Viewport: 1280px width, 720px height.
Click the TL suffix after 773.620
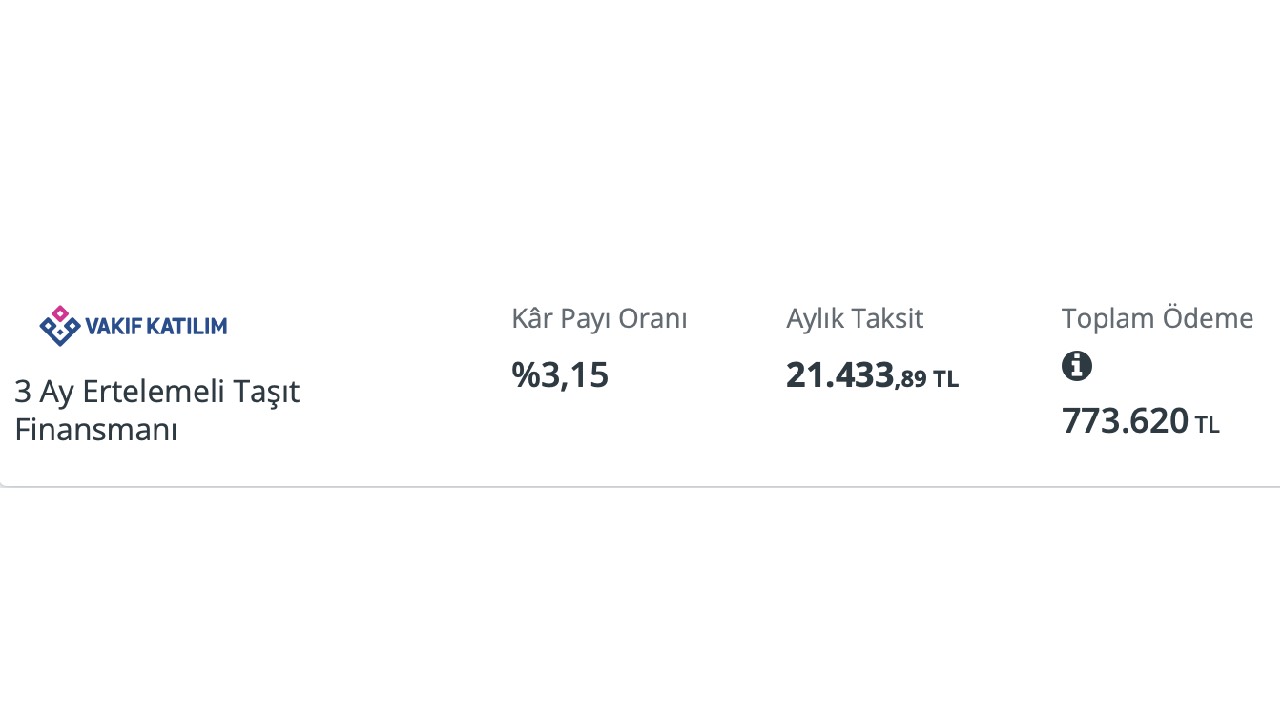coord(1207,425)
